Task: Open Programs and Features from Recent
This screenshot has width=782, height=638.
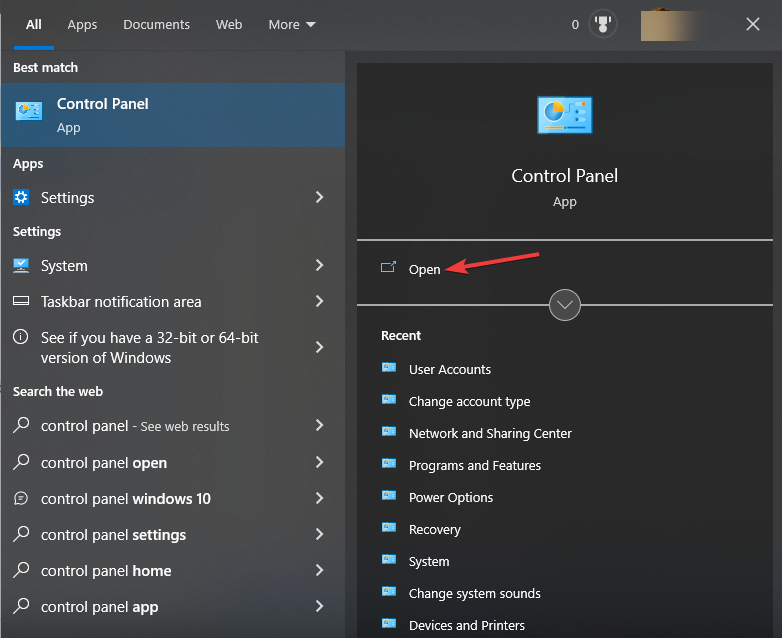Action: pyautogui.click(x=475, y=465)
